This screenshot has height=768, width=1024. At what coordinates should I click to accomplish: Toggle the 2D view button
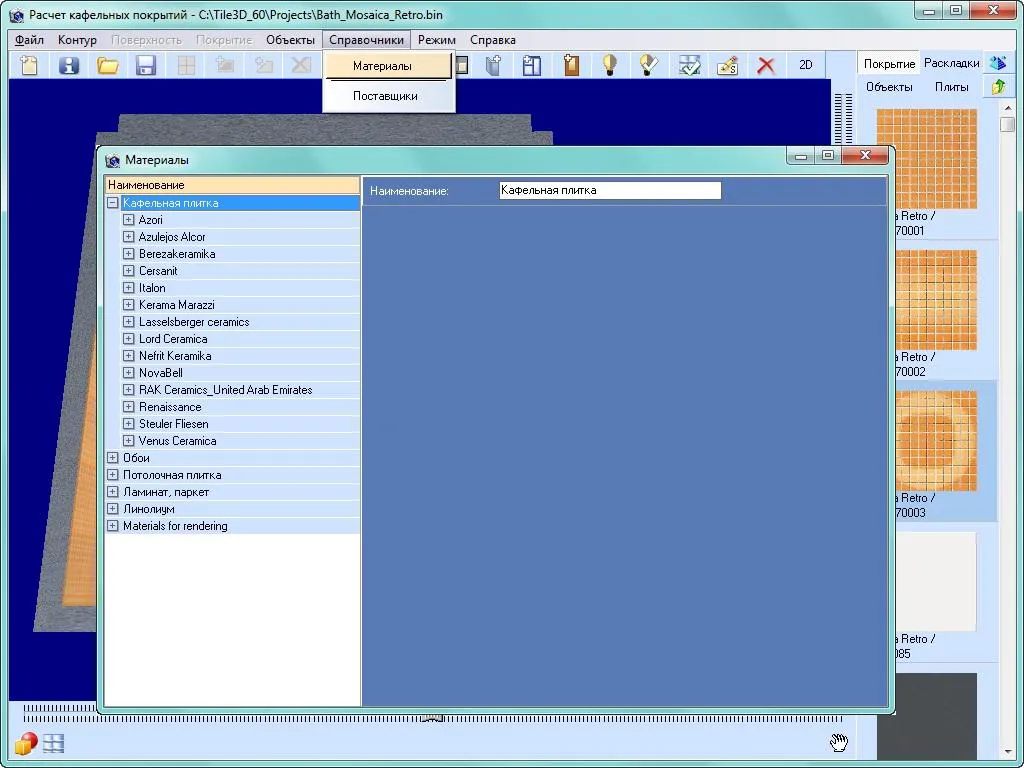805,65
